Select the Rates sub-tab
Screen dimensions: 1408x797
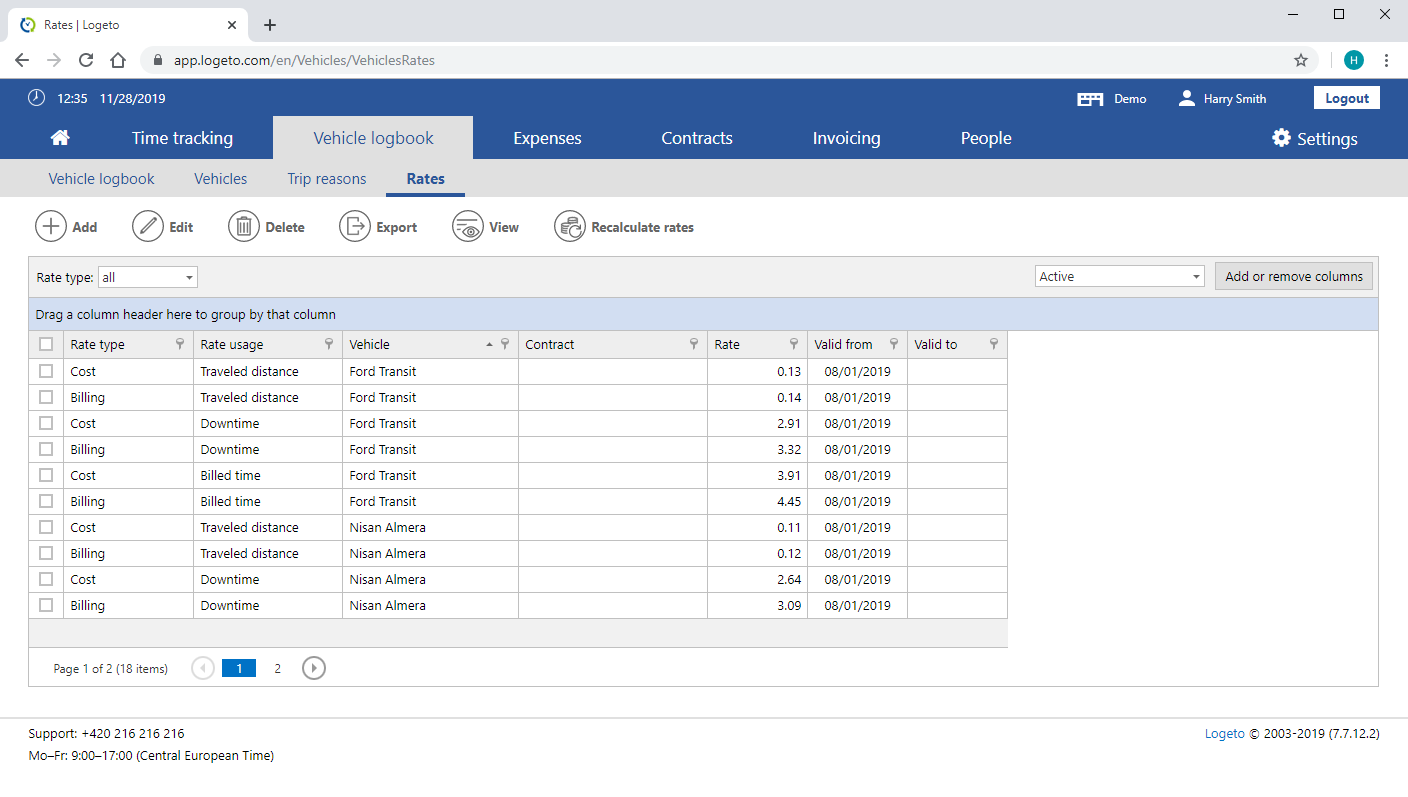pos(426,179)
